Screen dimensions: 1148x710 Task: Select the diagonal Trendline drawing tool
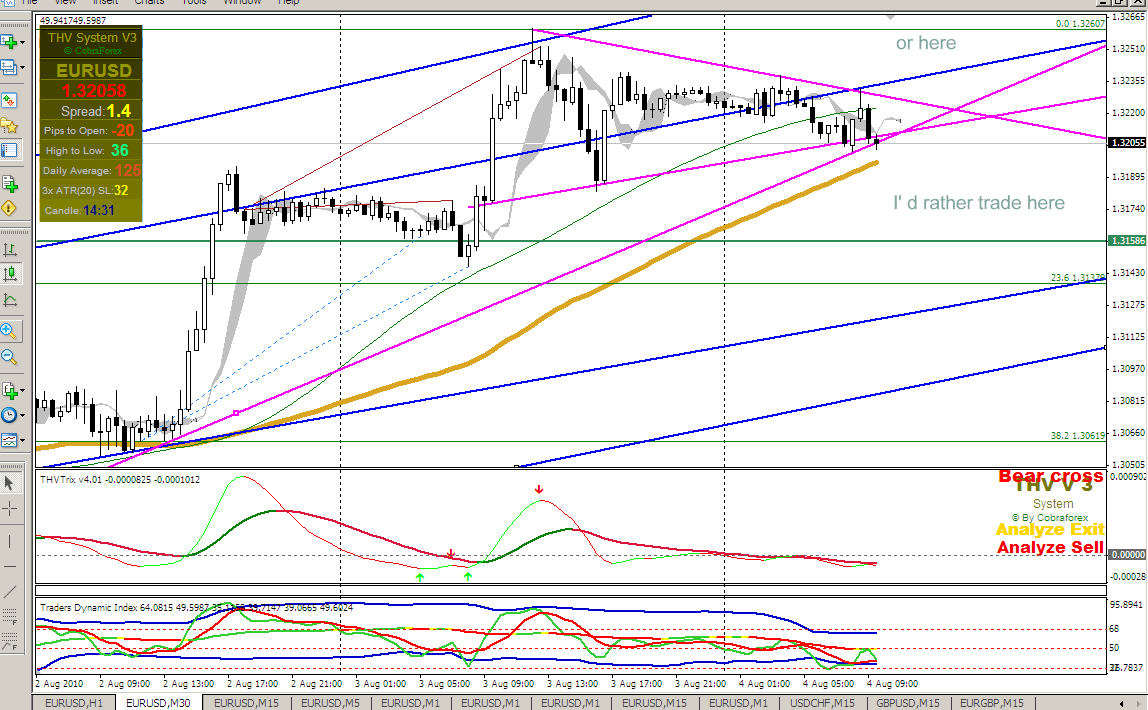pyautogui.click(x=9, y=591)
